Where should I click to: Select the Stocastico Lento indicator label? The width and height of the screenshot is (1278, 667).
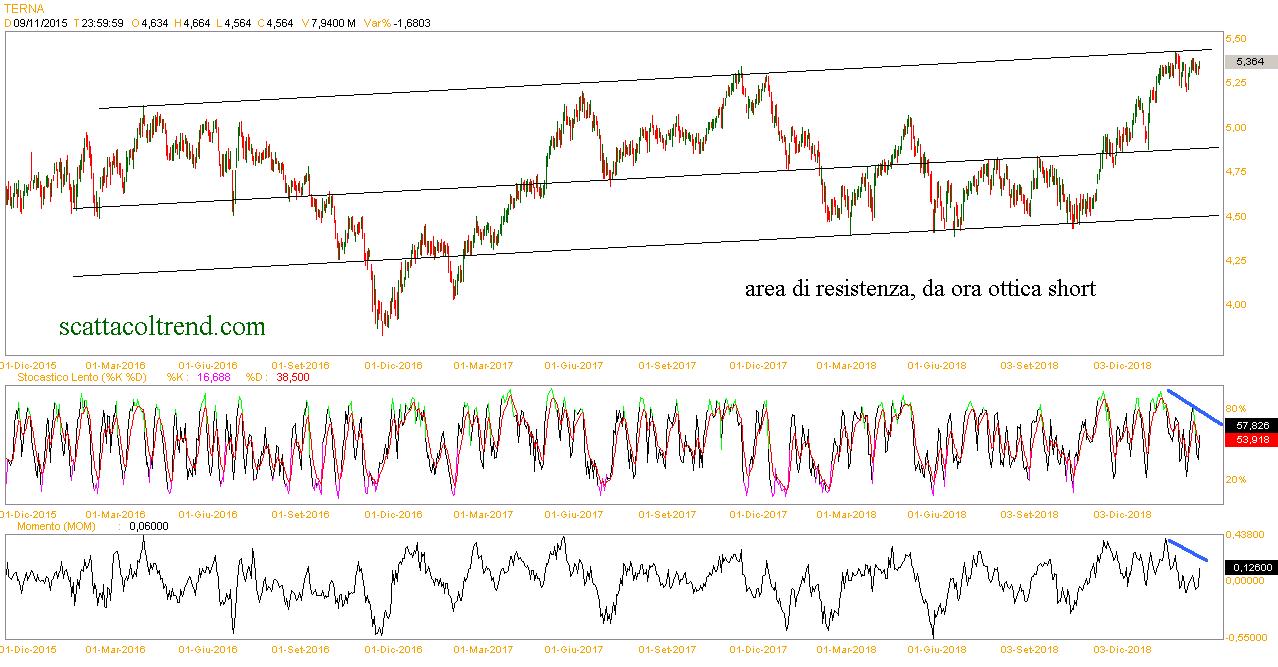[x=75, y=378]
